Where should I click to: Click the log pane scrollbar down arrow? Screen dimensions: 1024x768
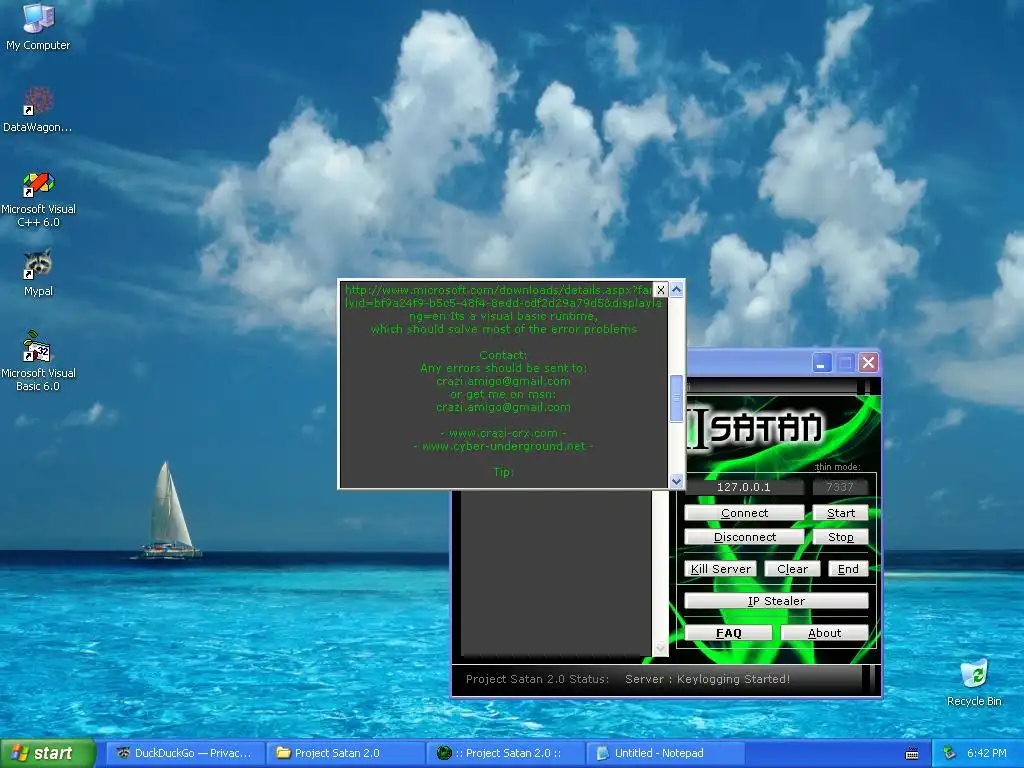(x=660, y=648)
